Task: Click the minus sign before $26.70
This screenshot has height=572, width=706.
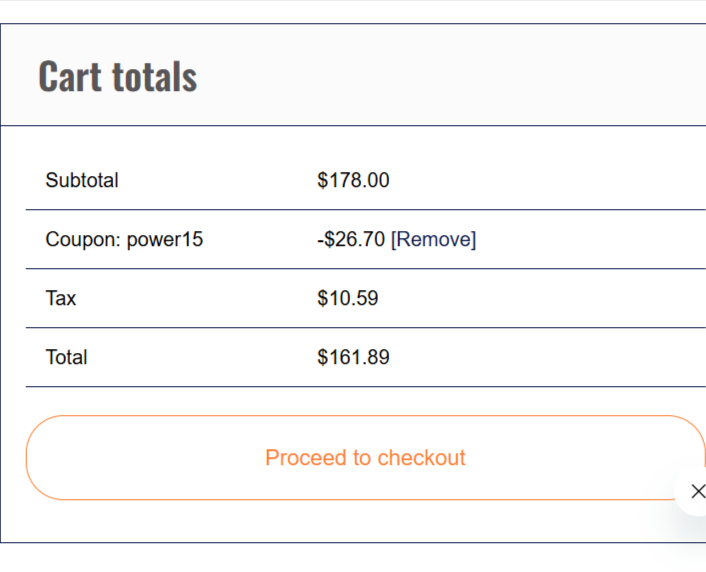Action: (321, 240)
